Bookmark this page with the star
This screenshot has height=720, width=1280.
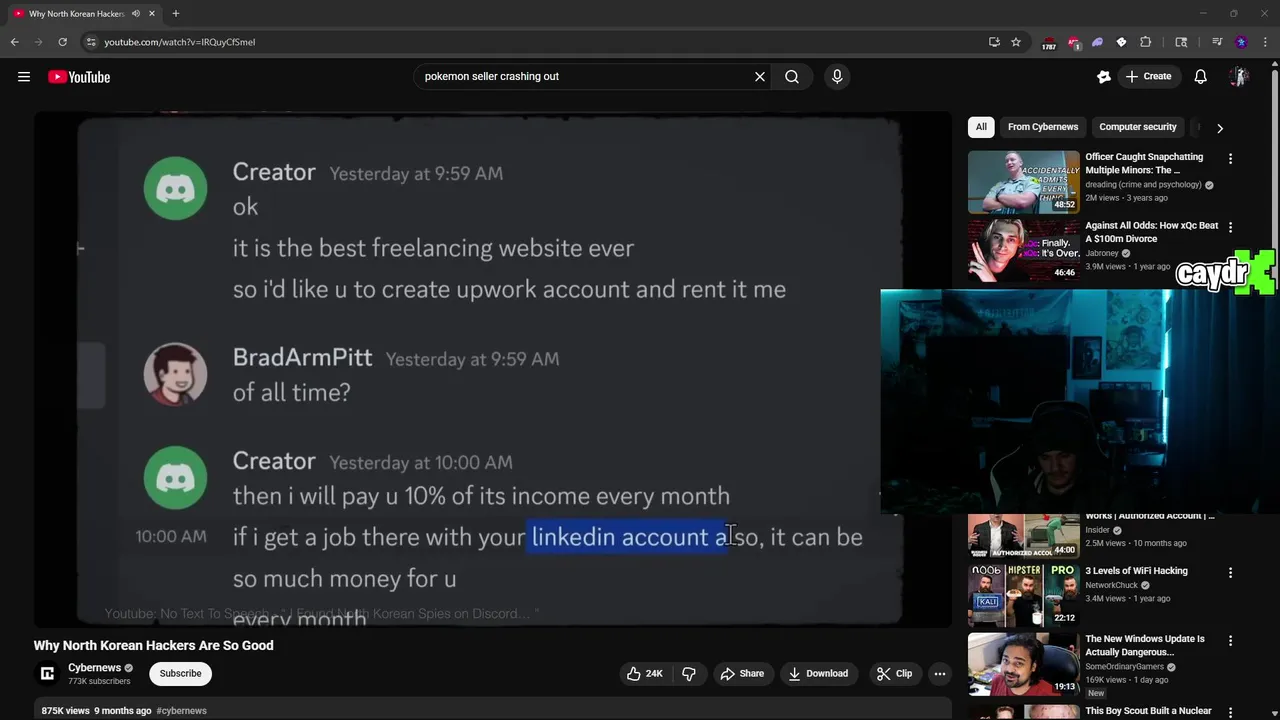tap(1016, 42)
